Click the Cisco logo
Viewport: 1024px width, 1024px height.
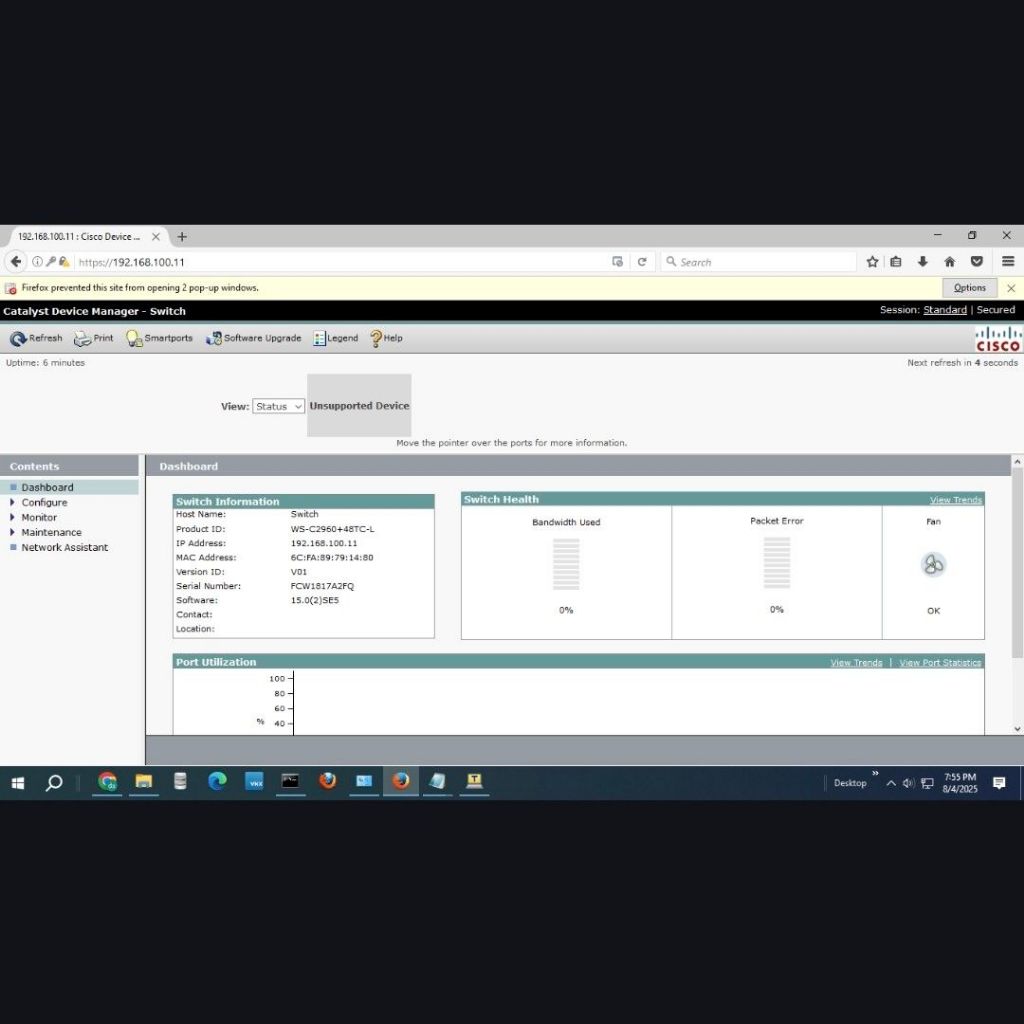point(998,339)
